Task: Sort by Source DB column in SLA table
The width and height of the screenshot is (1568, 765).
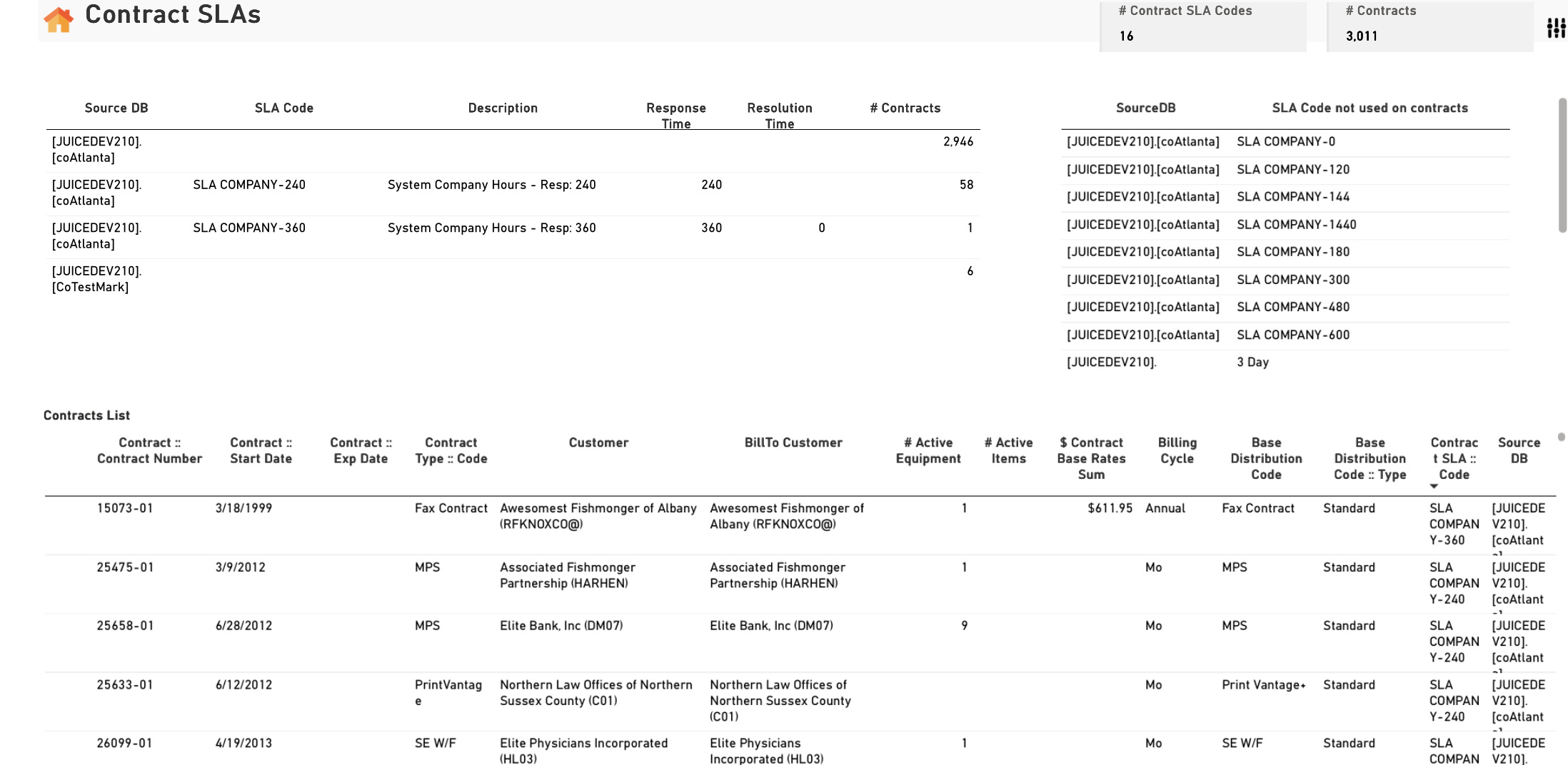Action: (116, 108)
